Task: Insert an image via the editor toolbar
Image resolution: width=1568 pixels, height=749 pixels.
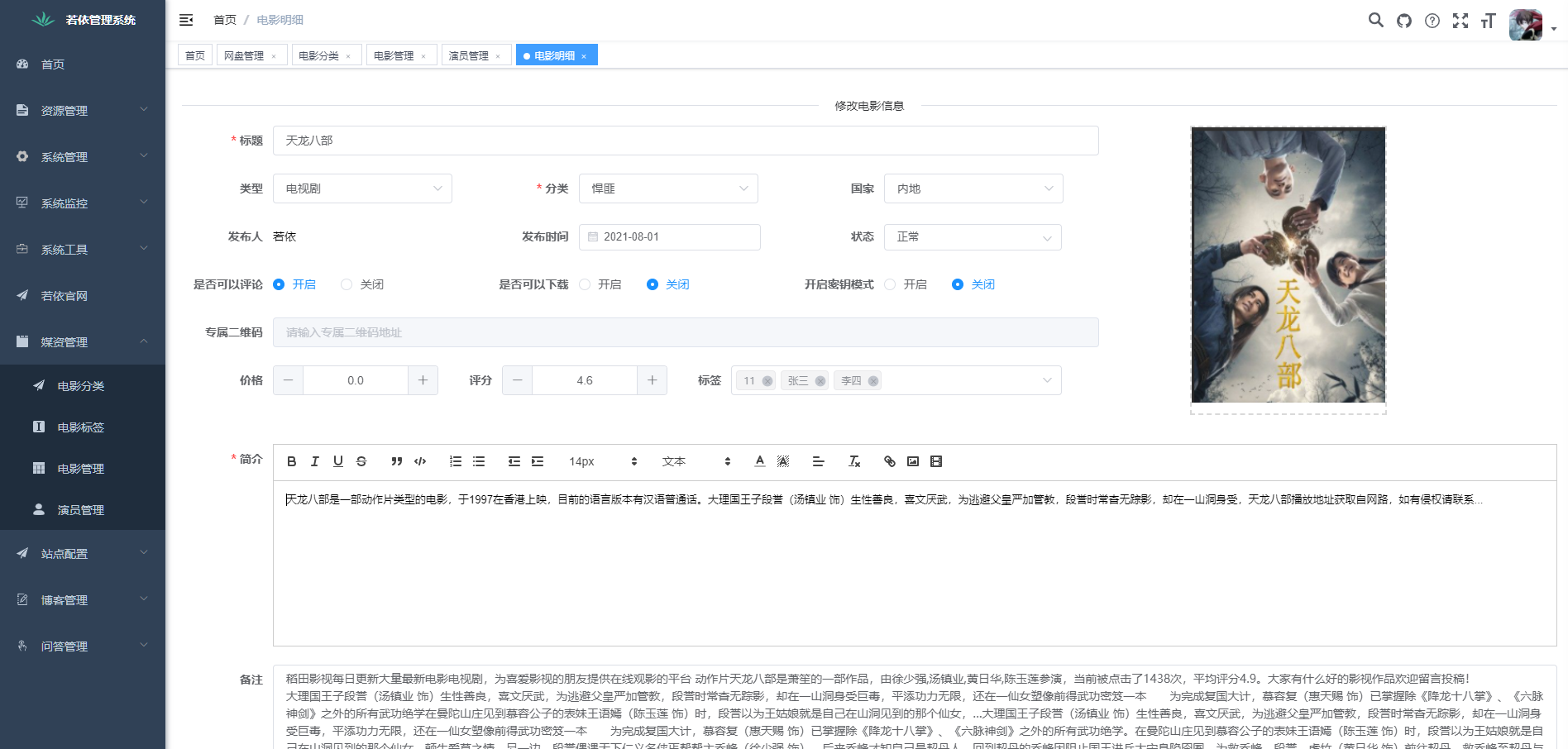Action: pos(913,461)
